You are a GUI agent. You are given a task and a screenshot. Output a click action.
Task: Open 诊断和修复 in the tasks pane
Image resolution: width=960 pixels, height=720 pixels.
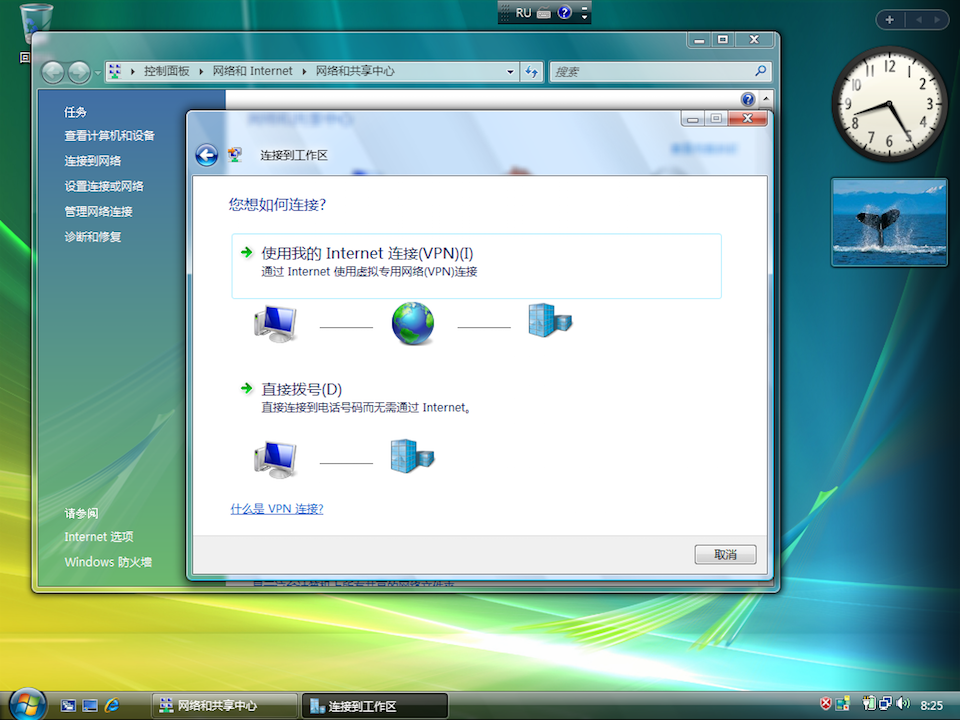tap(93, 236)
